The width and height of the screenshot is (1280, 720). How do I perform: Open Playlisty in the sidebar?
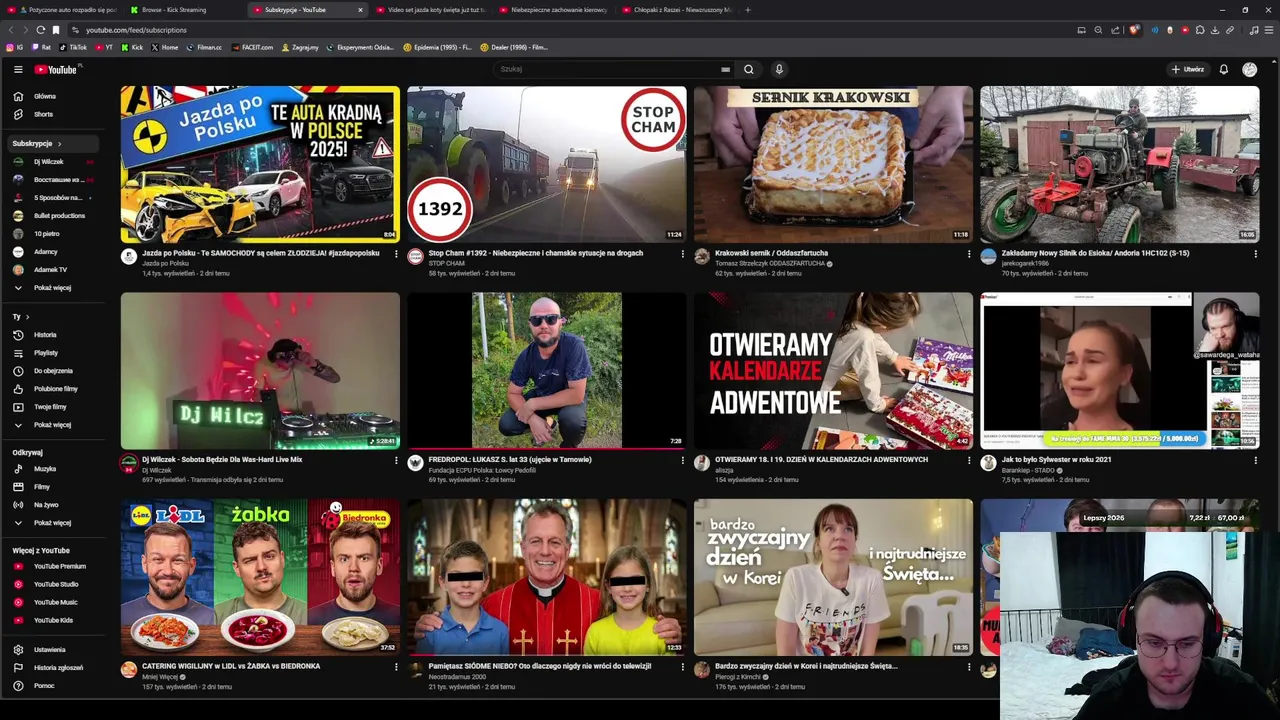[x=52, y=353]
